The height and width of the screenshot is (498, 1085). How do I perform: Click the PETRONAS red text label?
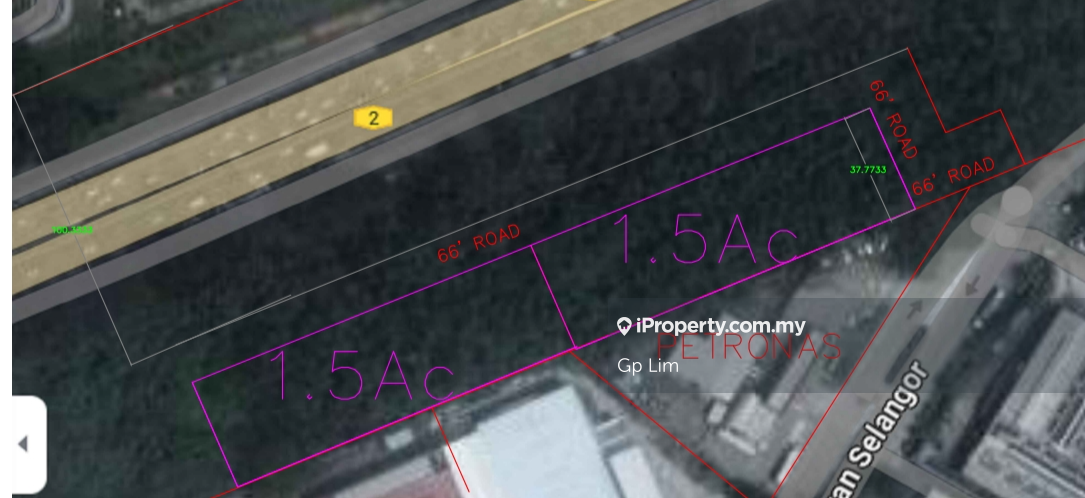(x=749, y=346)
